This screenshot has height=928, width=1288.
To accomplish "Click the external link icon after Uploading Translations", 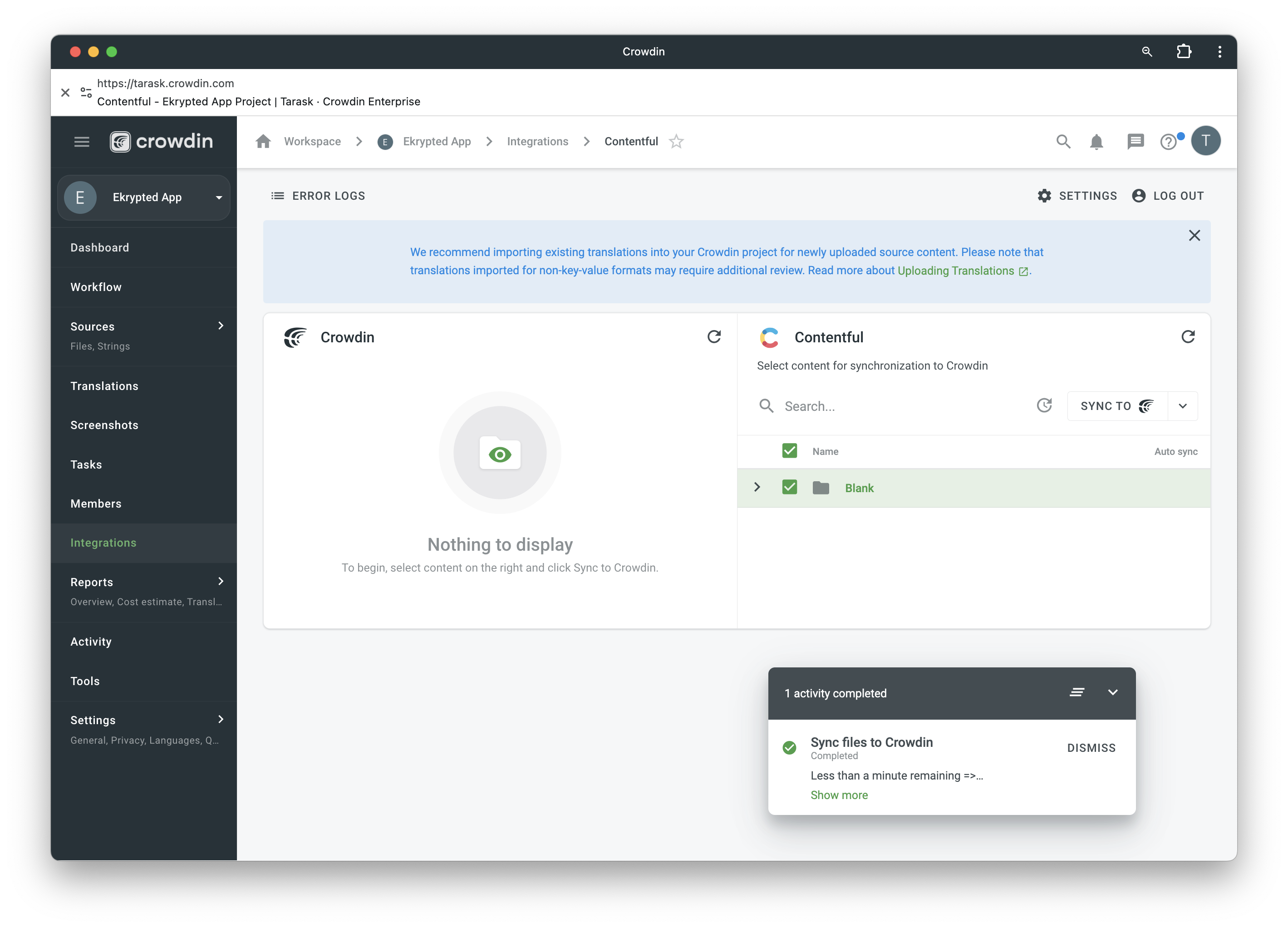I will (x=1023, y=271).
